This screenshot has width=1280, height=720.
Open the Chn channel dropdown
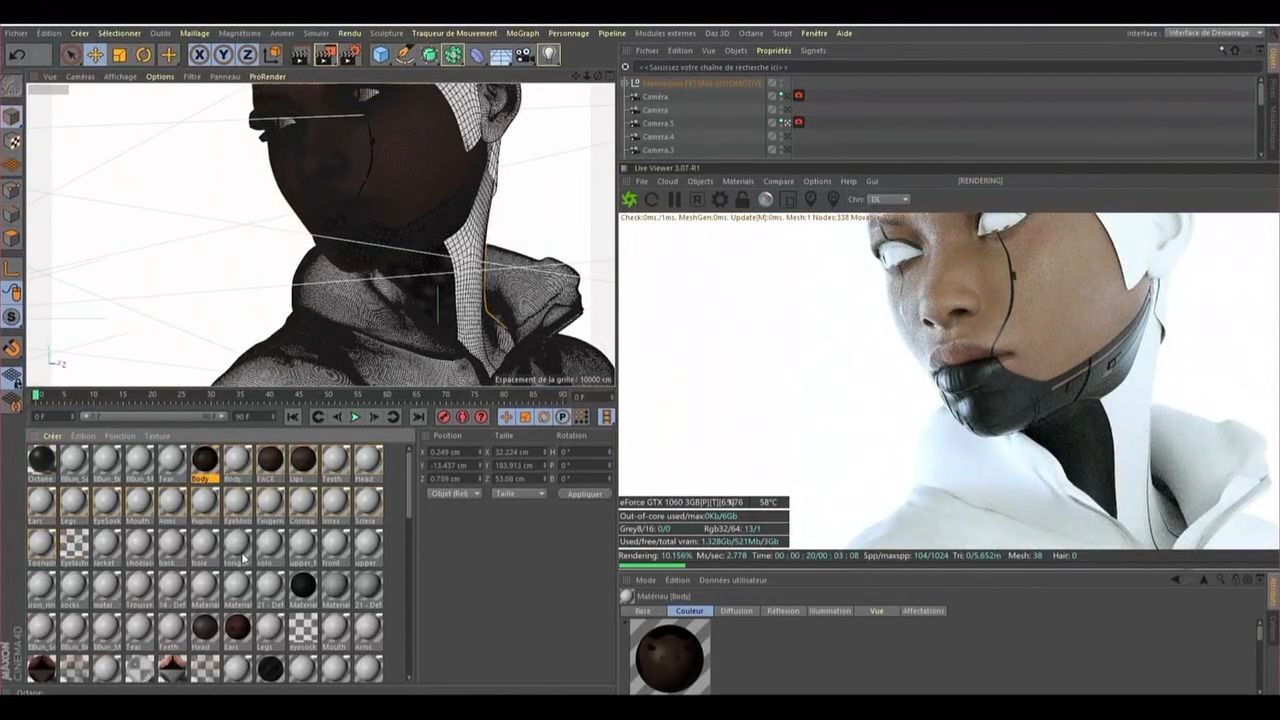point(888,199)
